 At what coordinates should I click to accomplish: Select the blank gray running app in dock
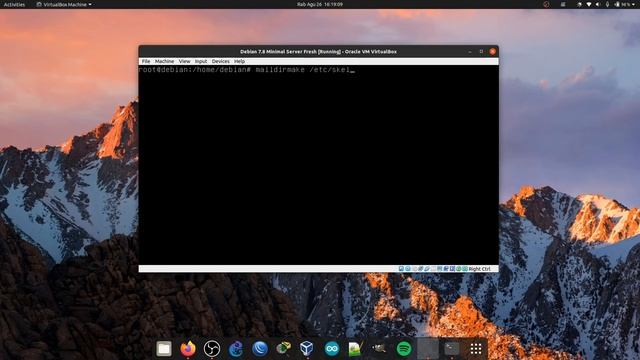click(x=428, y=349)
